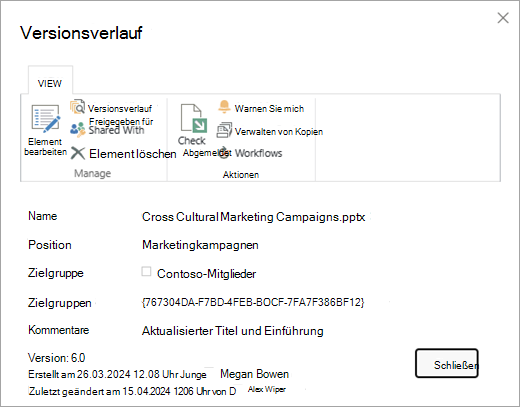The width and height of the screenshot is (520, 407).
Task: Click the Element löschen text label
Action: pos(133,154)
